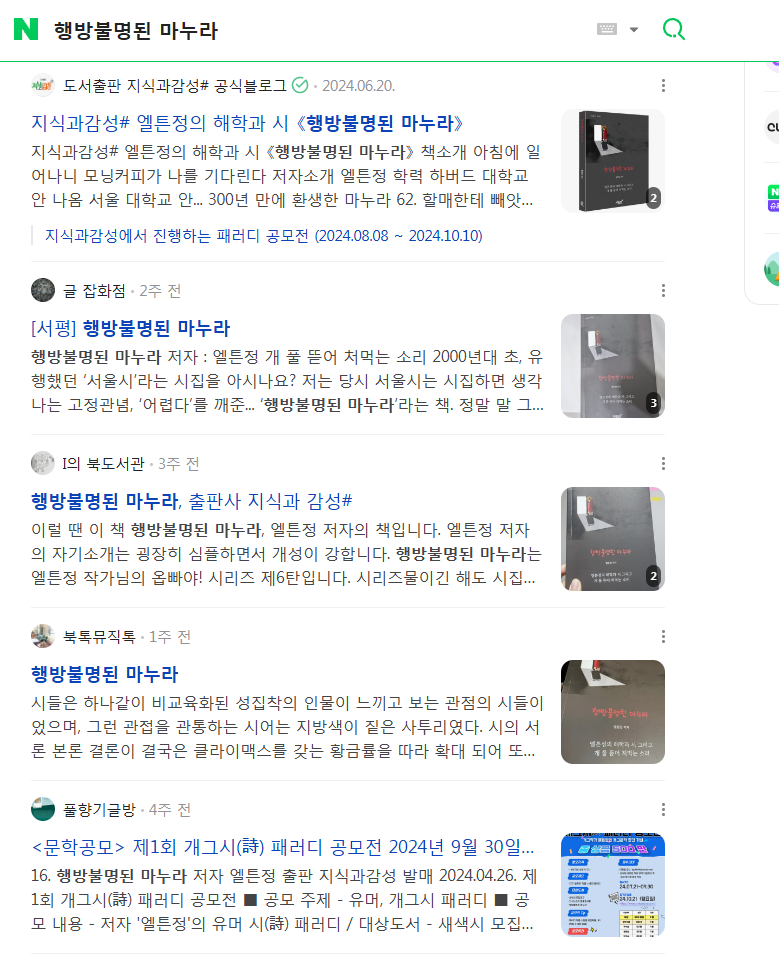Click the 글 잡화점 profile avatar
This screenshot has height=957, width=779.
click(43, 290)
